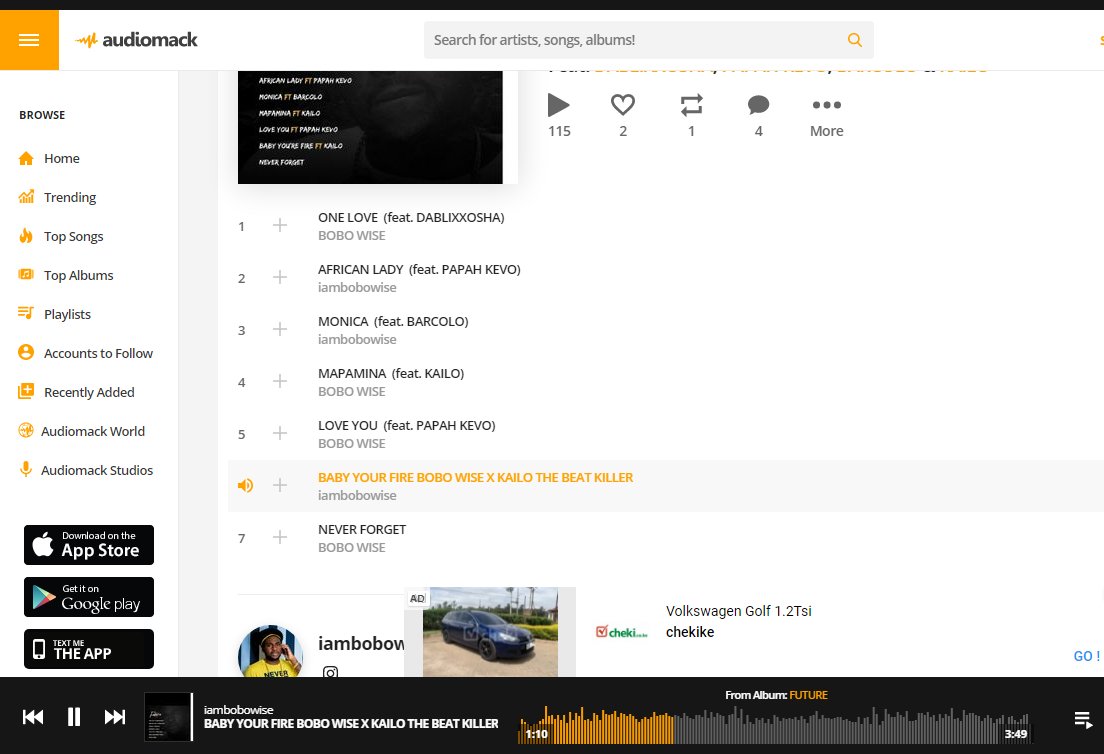Open Audiomack World in sidebar

click(x=92, y=431)
